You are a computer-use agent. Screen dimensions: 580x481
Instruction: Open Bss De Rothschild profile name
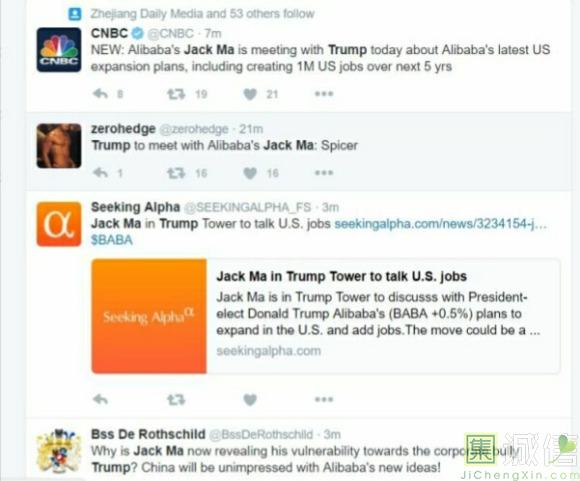148,434
